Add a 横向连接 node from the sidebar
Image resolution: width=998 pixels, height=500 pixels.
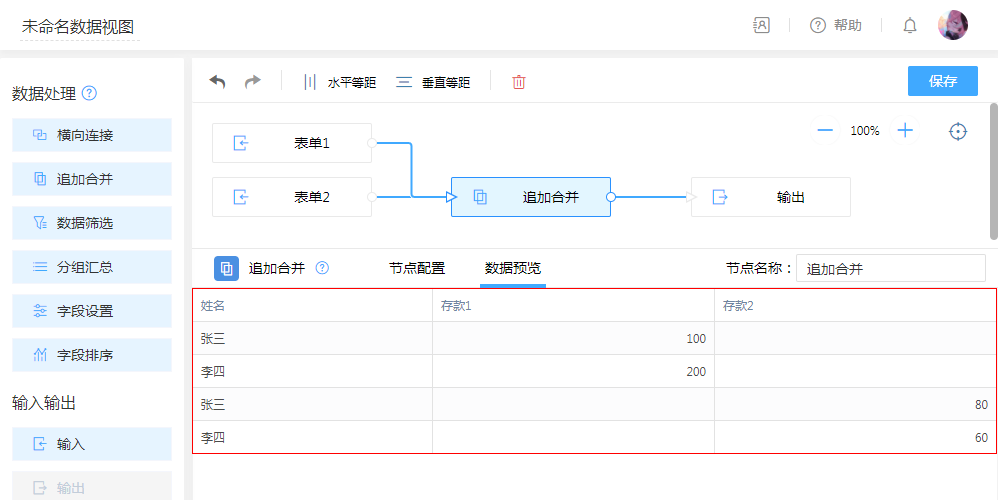92,135
